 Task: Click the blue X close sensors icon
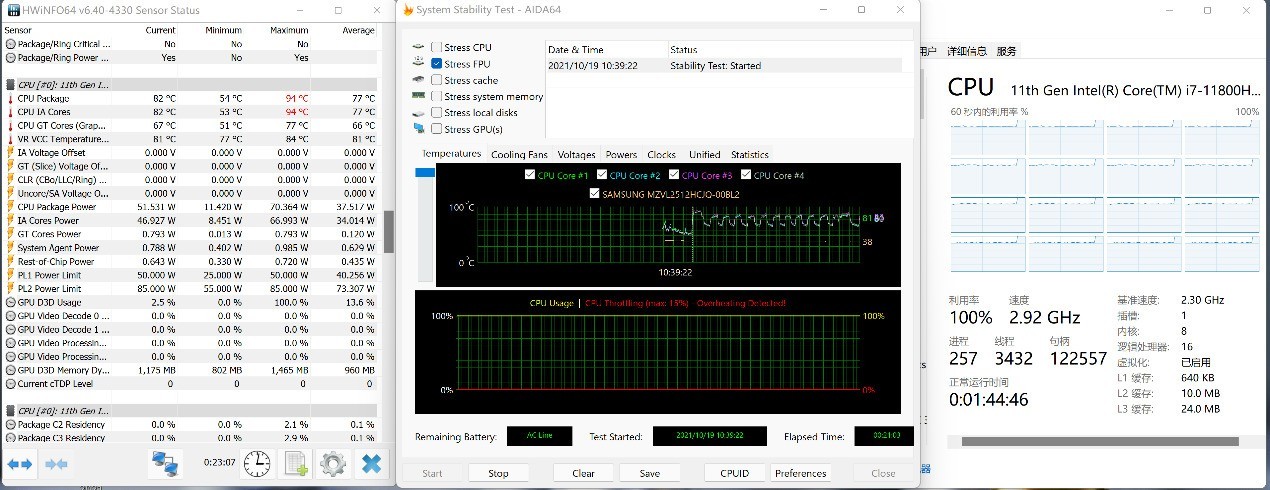click(371, 464)
